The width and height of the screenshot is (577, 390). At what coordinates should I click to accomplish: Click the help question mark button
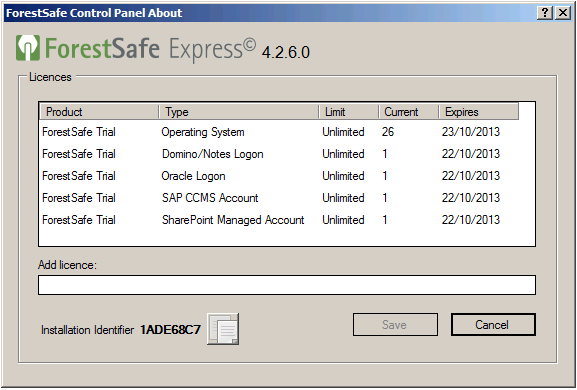[545, 13]
